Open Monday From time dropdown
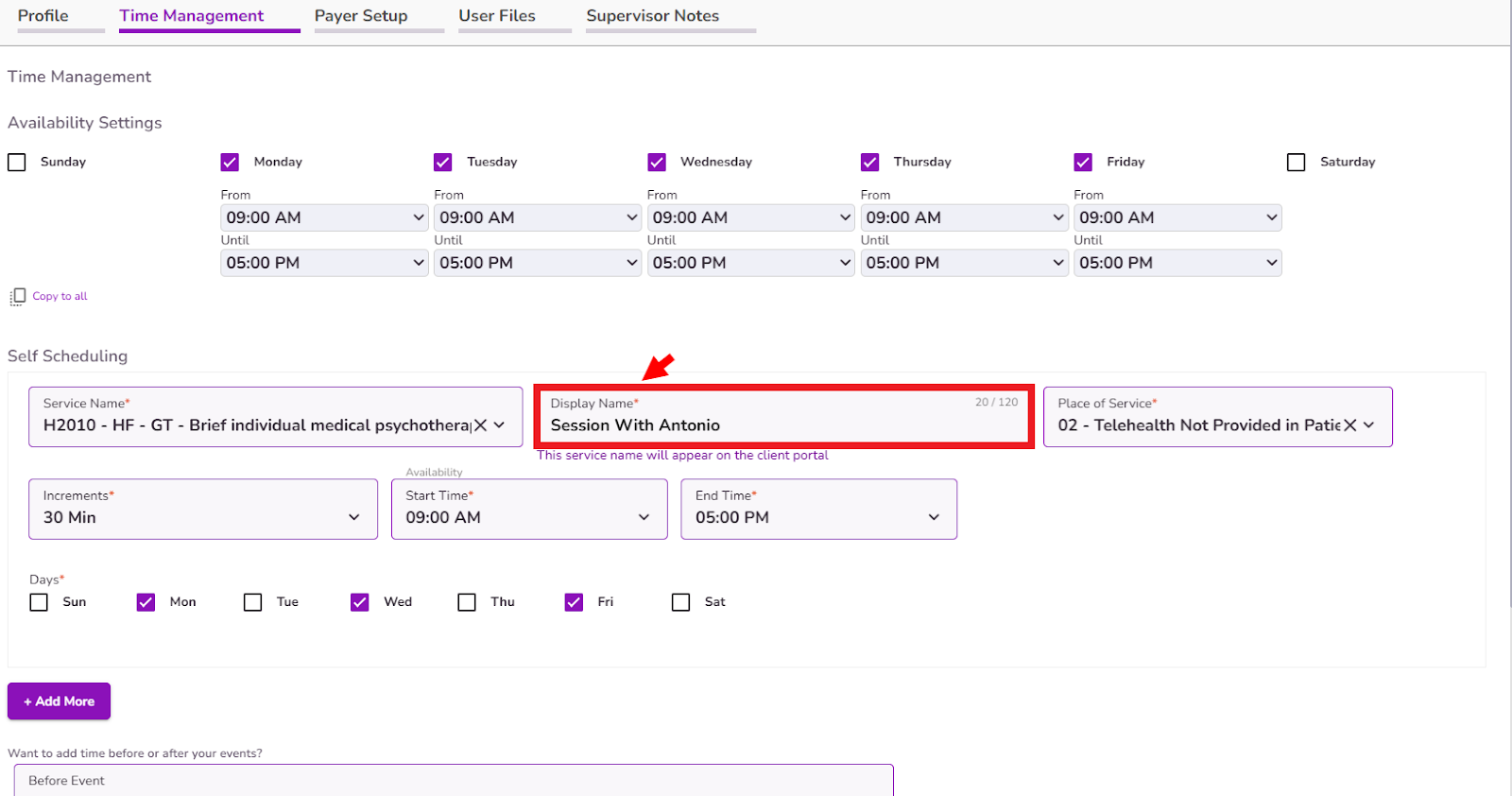1512x796 pixels. point(324,217)
